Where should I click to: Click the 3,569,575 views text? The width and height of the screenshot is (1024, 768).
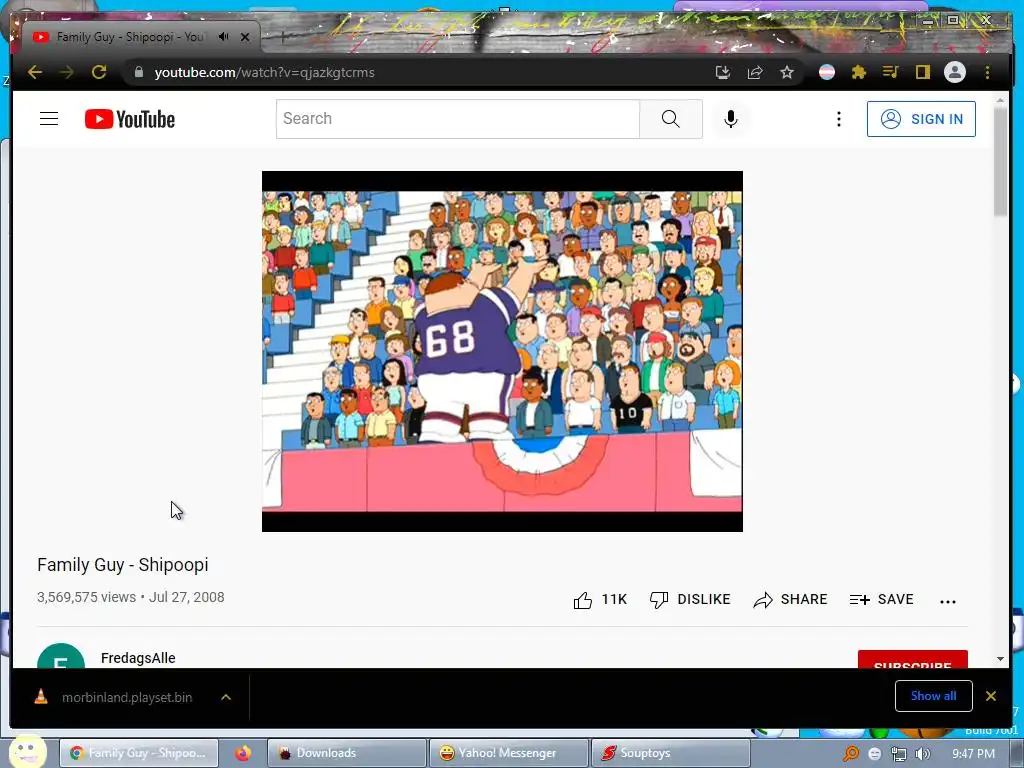(86, 598)
